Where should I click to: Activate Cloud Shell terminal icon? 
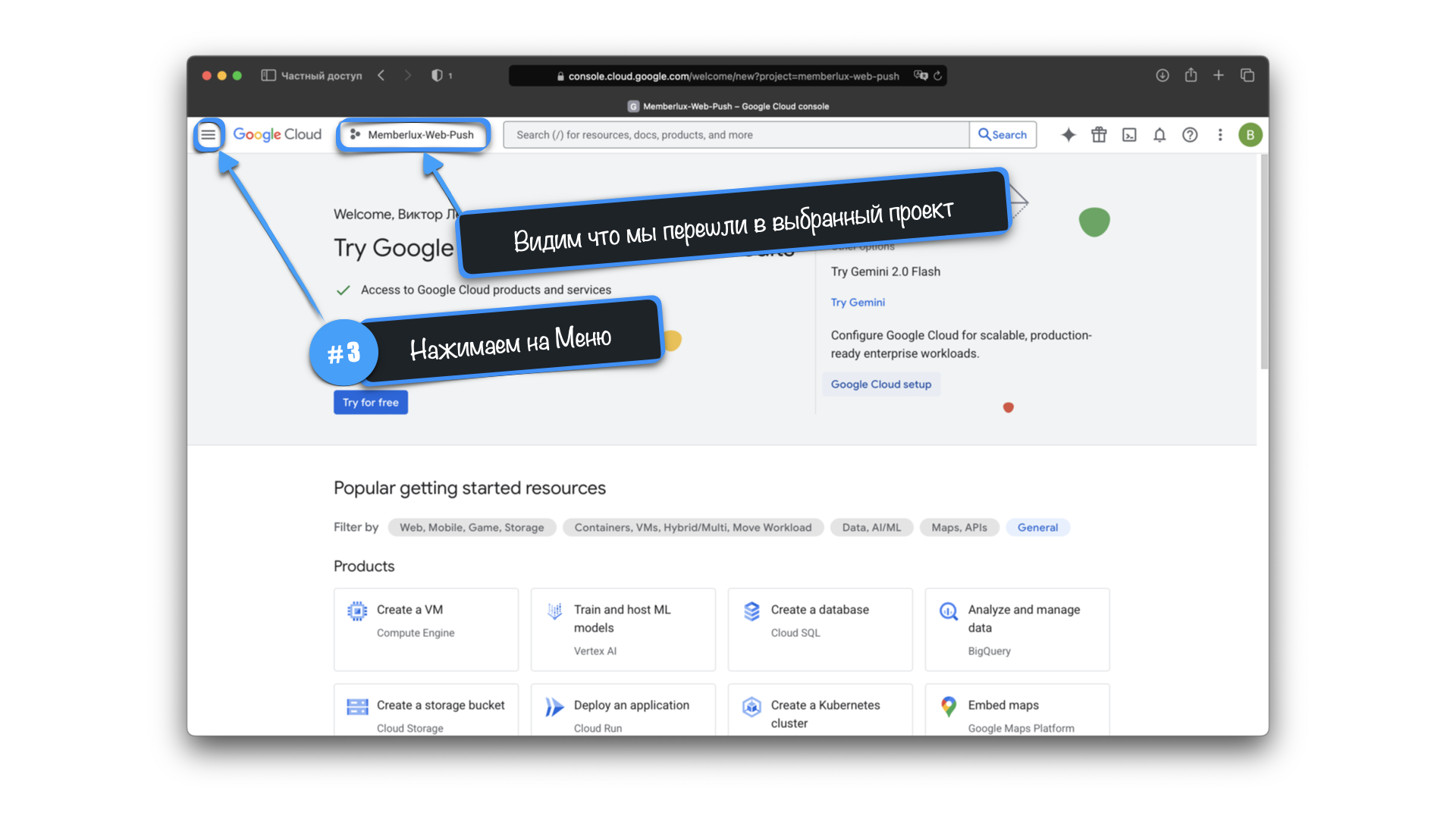point(1129,135)
